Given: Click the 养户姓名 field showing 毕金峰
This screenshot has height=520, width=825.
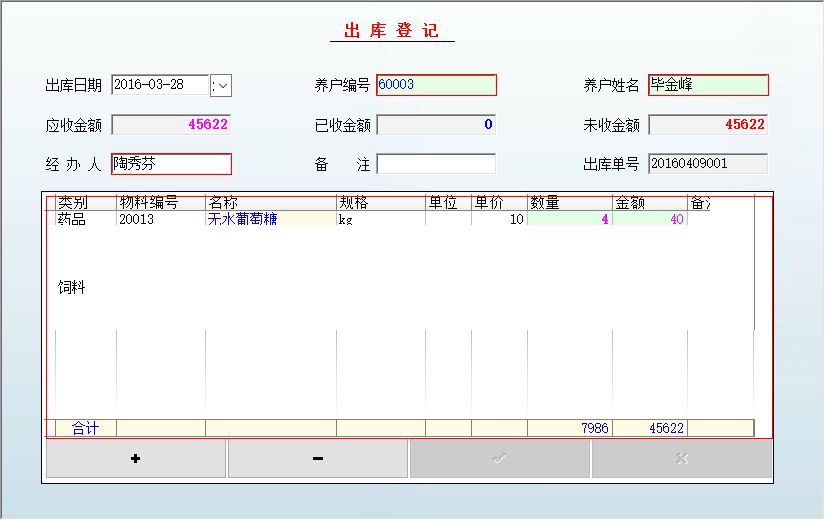Looking at the screenshot, I should [x=708, y=85].
